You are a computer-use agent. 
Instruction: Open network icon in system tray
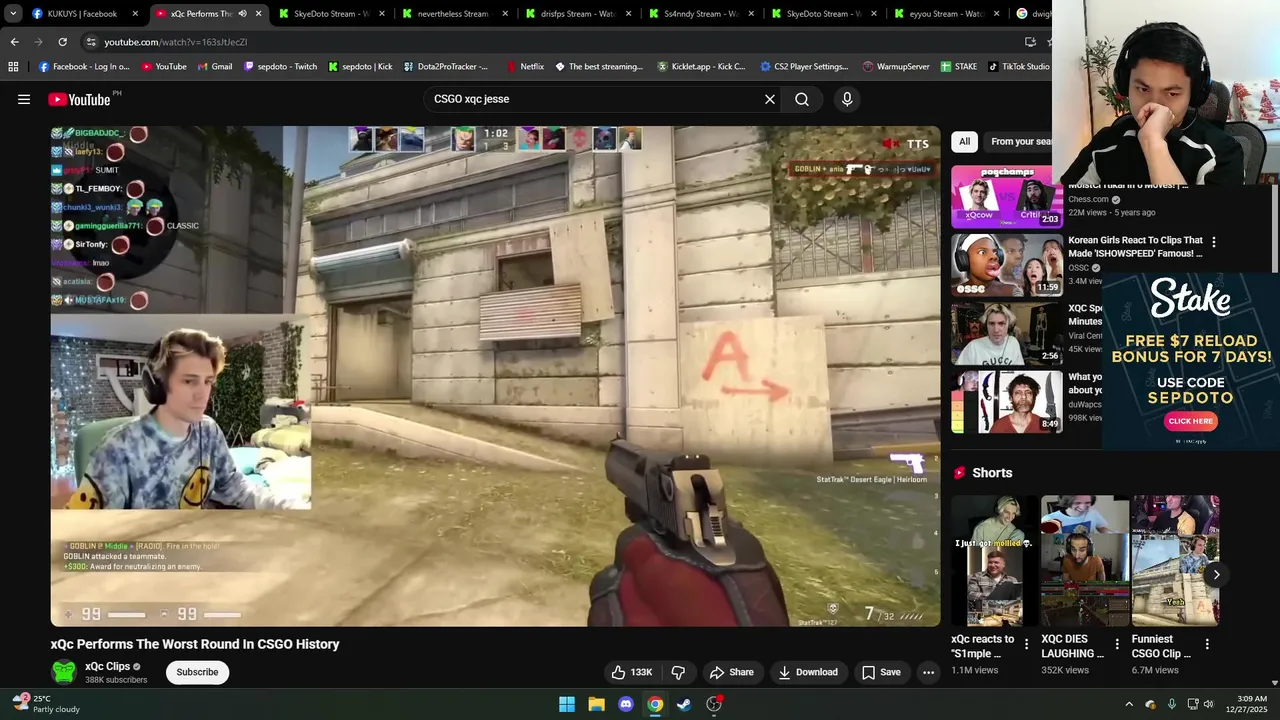[x=1193, y=704]
